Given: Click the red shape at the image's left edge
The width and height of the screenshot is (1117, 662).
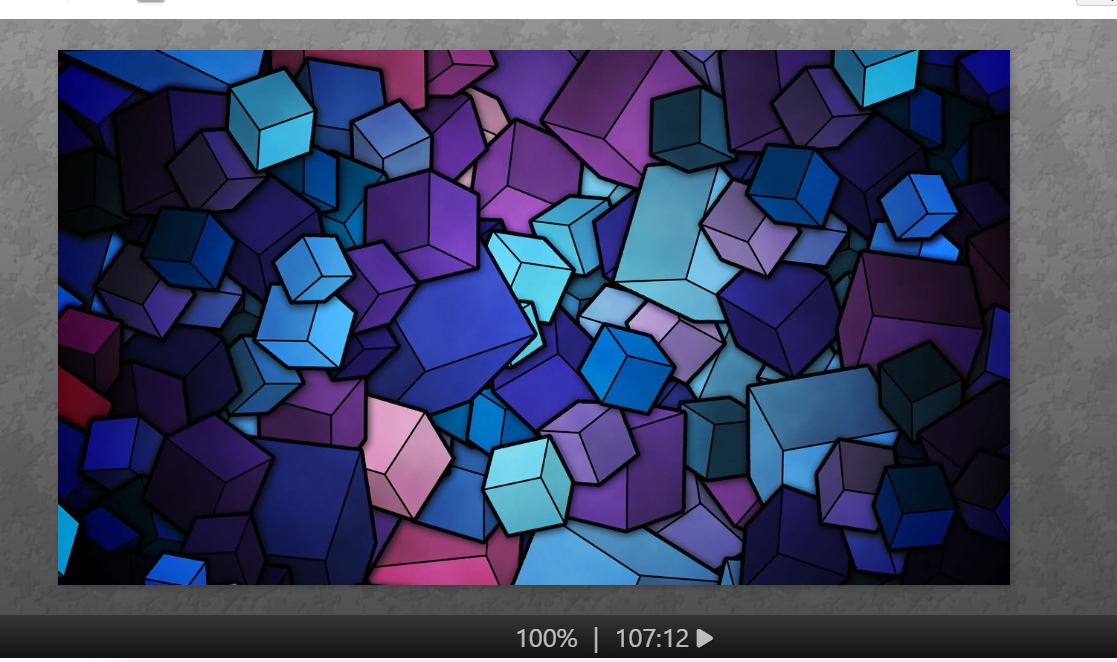Looking at the screenshot, I should [80, 397].
